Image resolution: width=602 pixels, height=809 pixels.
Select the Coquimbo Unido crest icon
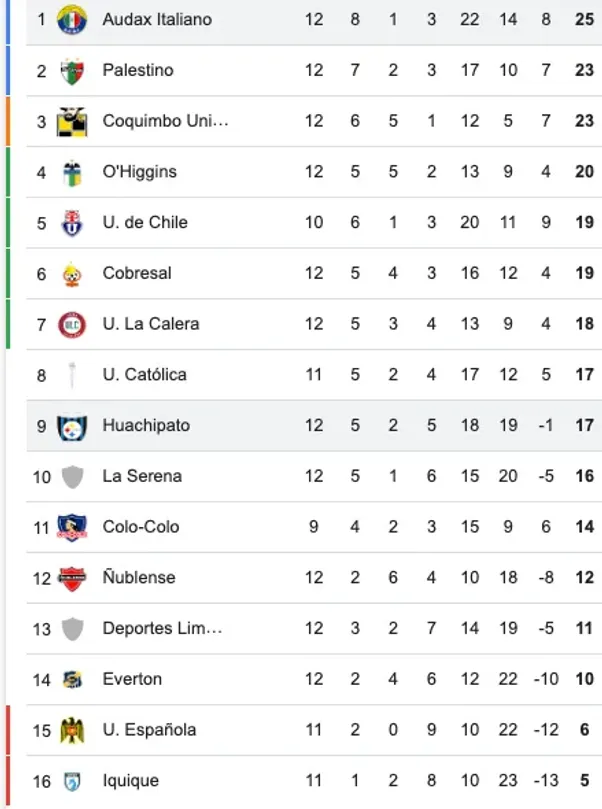pyautogui.click(x=72, y=121)
